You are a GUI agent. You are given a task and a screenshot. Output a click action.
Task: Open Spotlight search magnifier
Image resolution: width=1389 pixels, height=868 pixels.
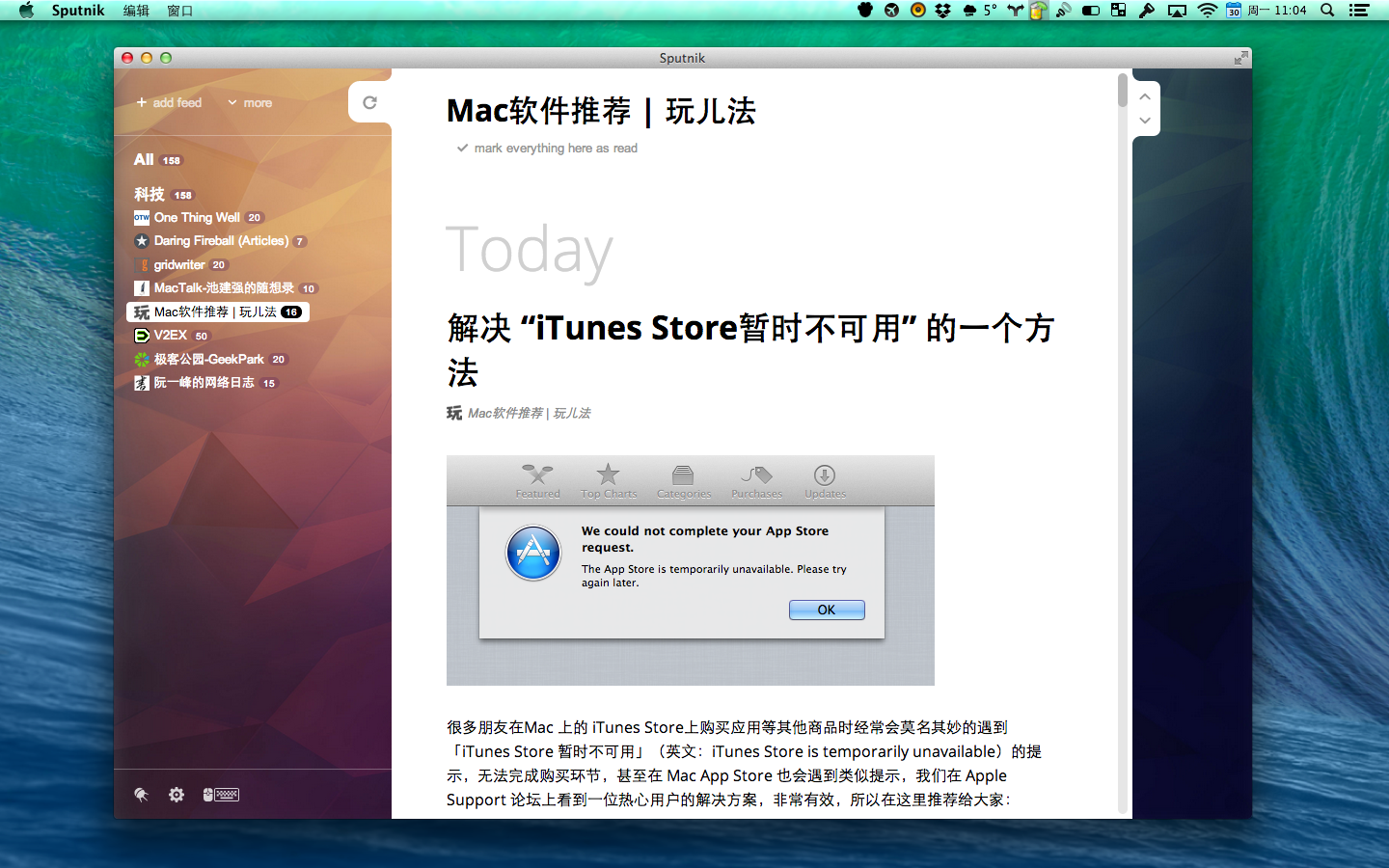1327,11
